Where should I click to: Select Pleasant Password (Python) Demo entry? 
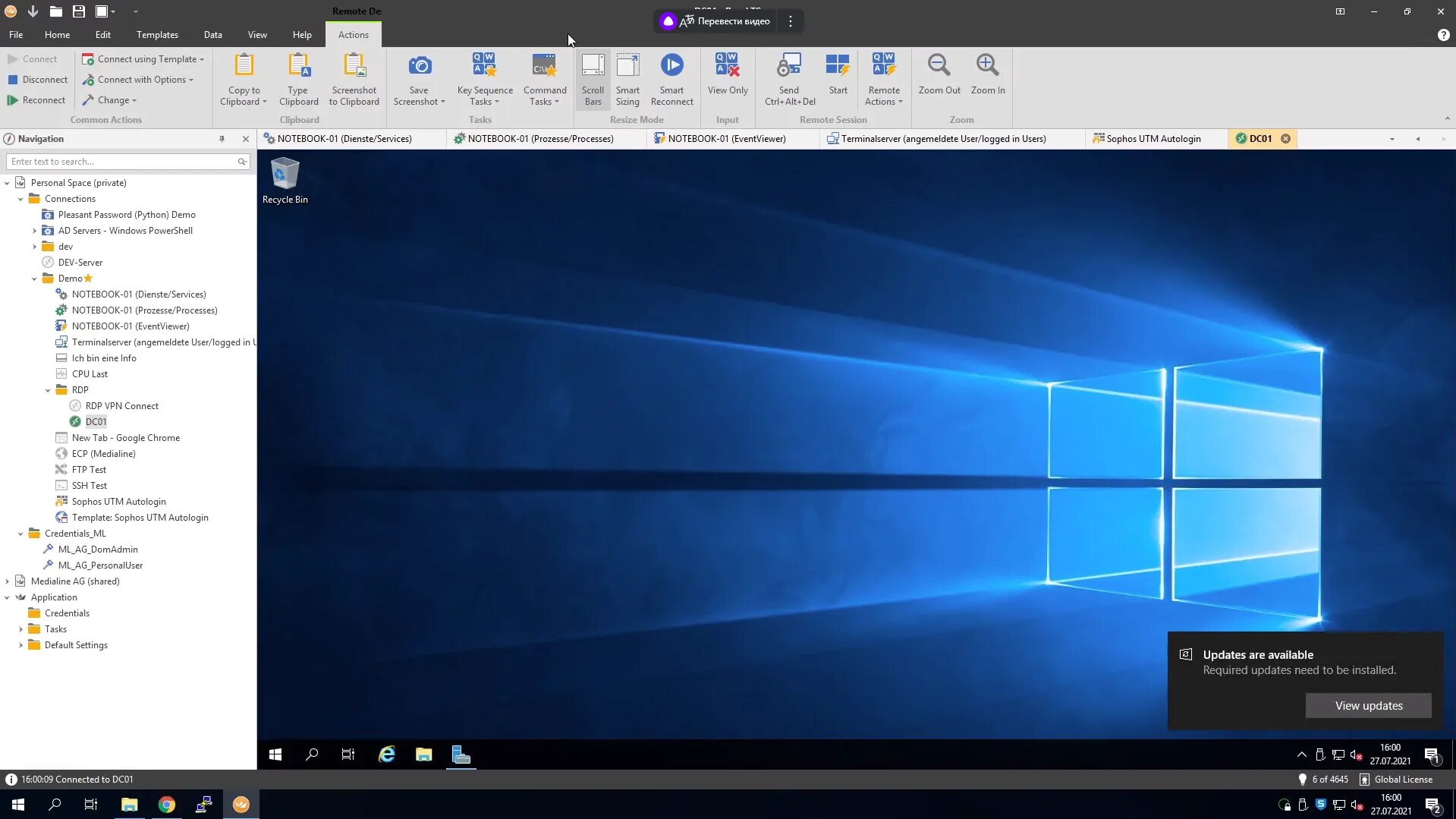(127, 215)
